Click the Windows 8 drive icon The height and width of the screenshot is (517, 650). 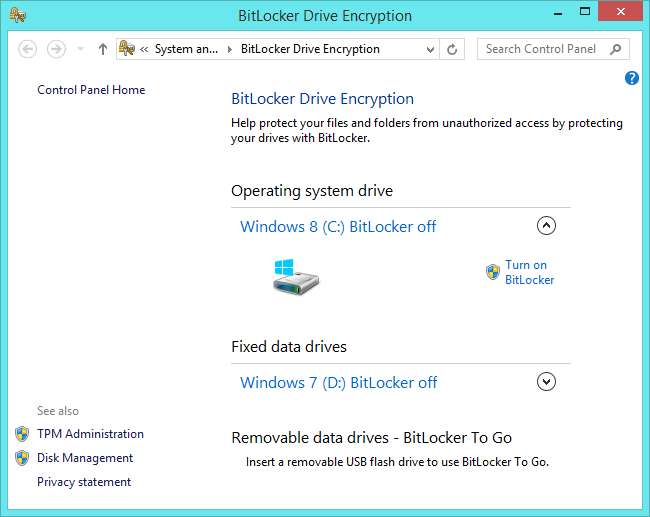296,277
